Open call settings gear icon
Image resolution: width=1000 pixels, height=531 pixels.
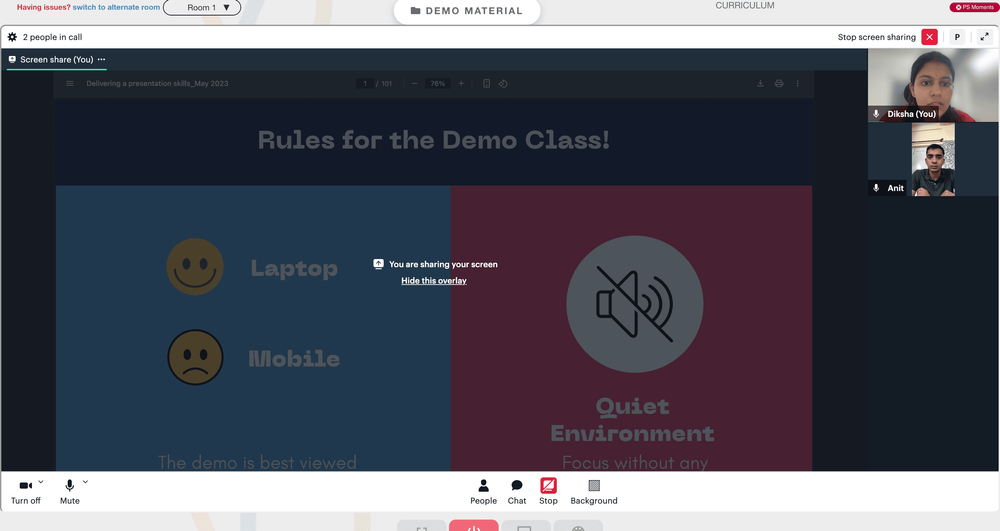click(x=12, y=37)
